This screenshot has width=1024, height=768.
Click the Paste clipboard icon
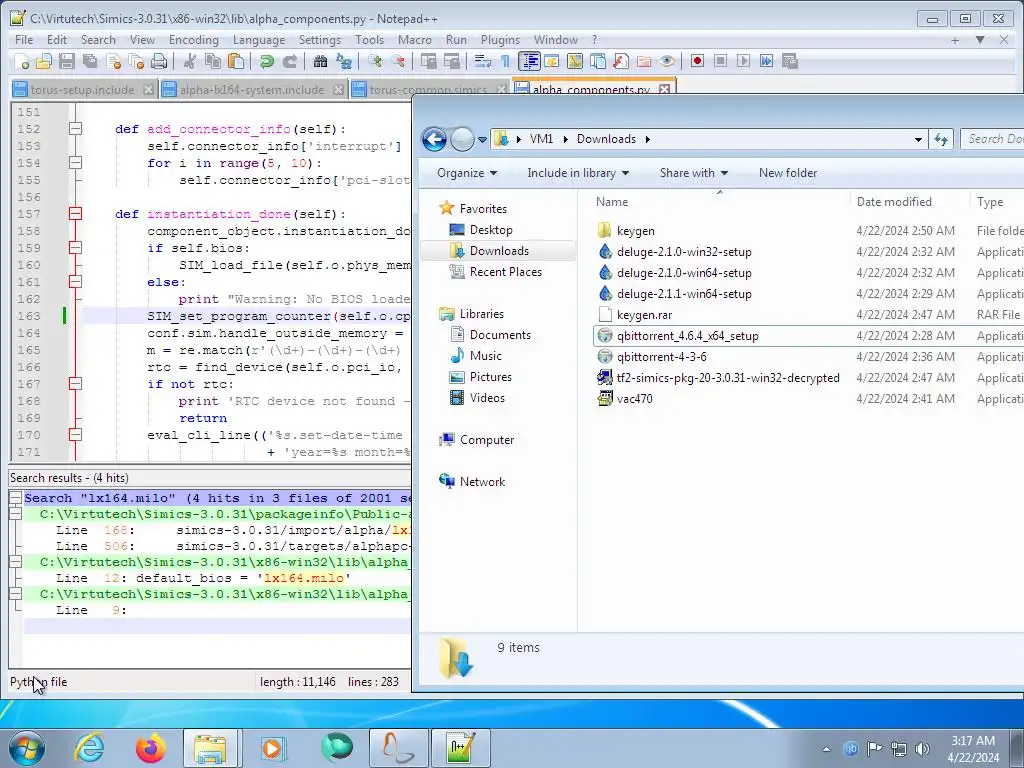[236, 61]
